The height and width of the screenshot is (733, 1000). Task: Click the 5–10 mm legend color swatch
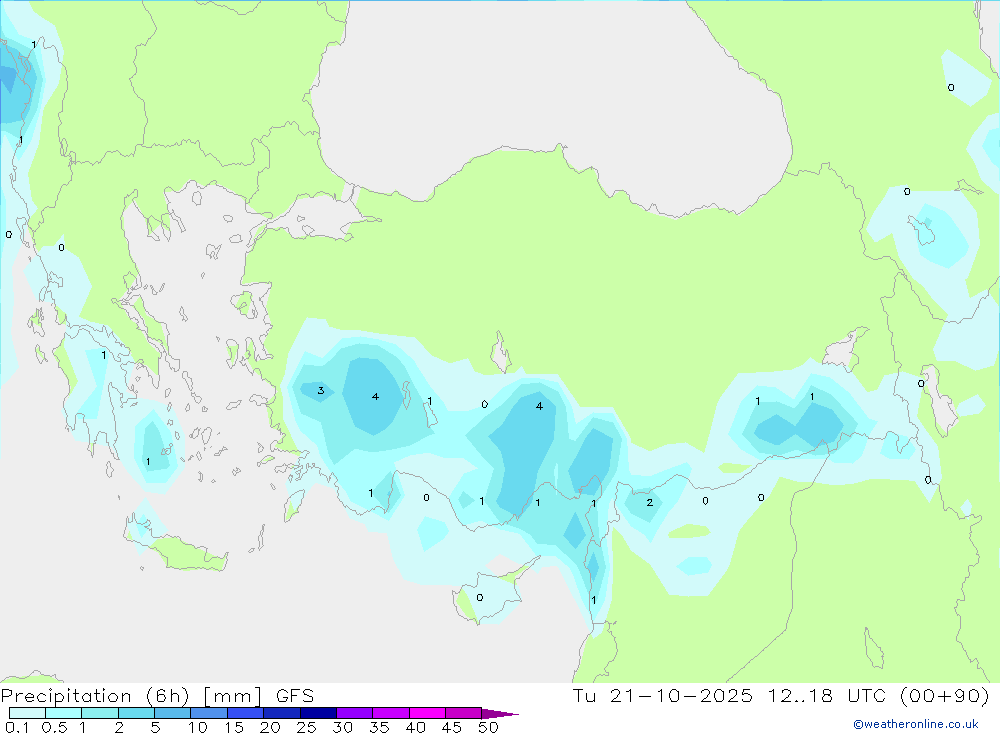[173, 713]
